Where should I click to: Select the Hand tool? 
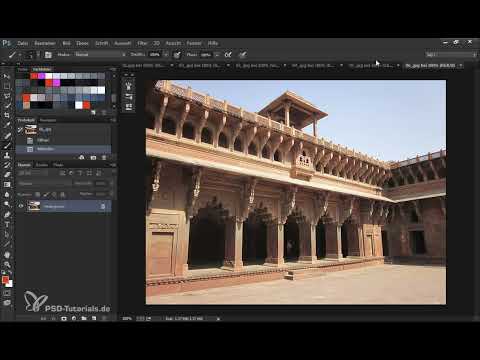pyautogui.click(x=7, y=255)
